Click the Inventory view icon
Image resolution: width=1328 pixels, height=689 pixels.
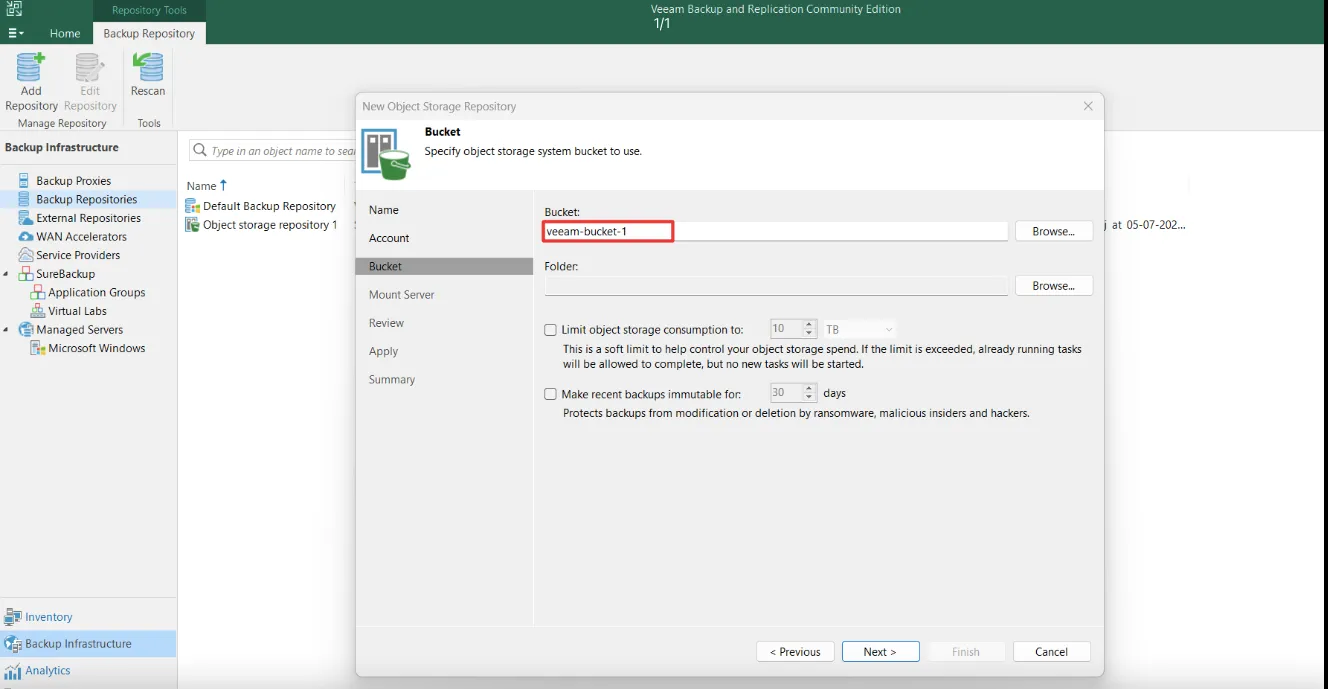pyautogui.click(x=13, y=617)
